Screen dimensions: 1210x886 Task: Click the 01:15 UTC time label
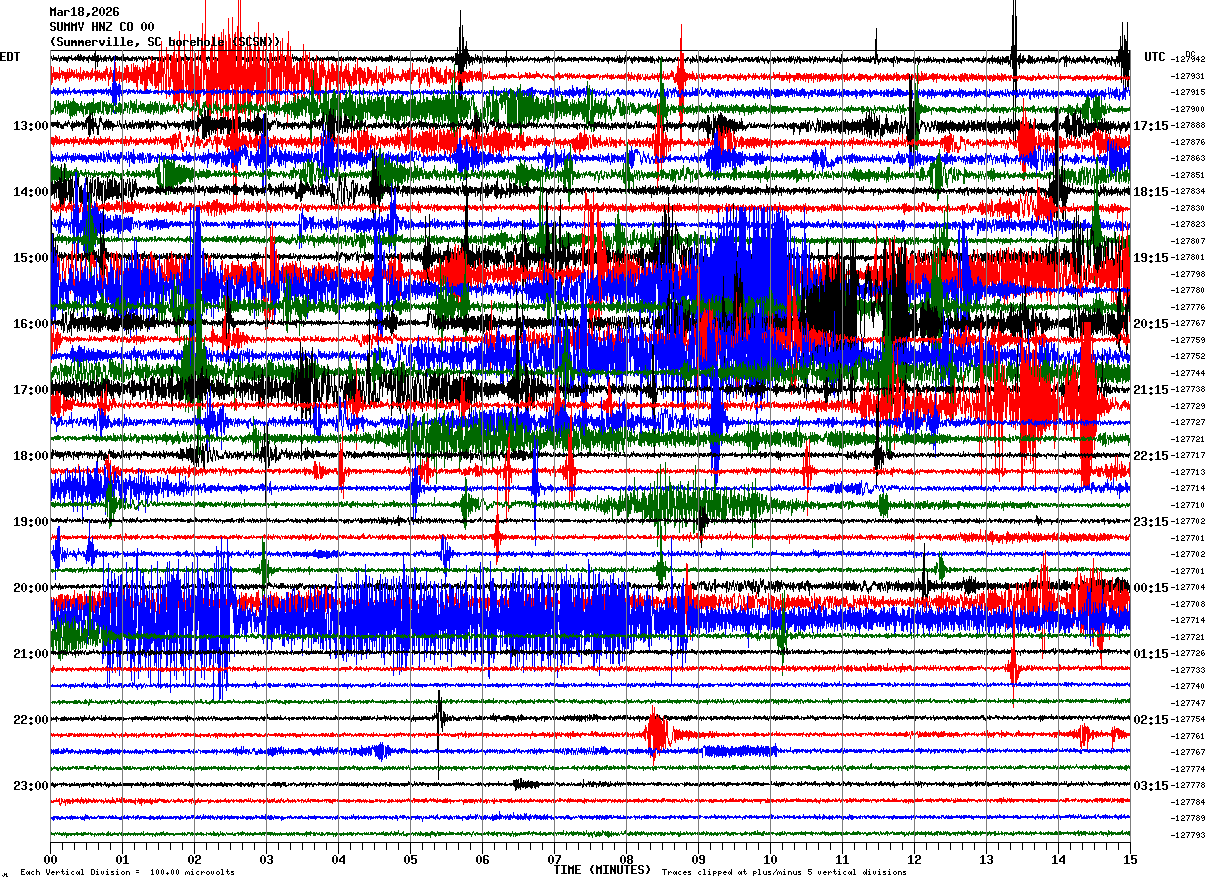pyautogui.click(x=1151, y=654)
